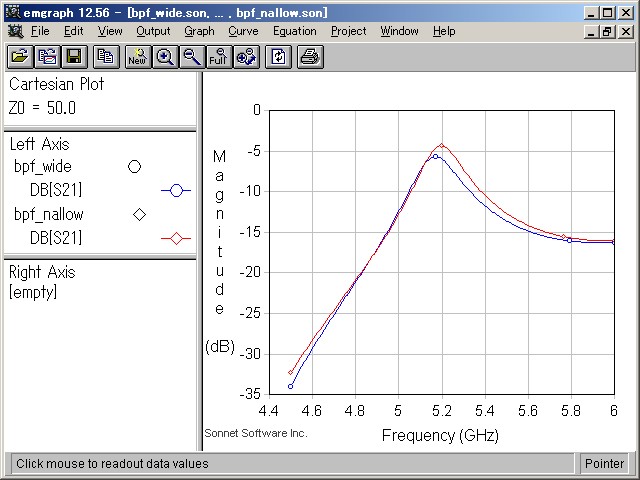Click the diamond symbol next to bpf_nallow
The image size is (640, 480).
coord(140,214)
